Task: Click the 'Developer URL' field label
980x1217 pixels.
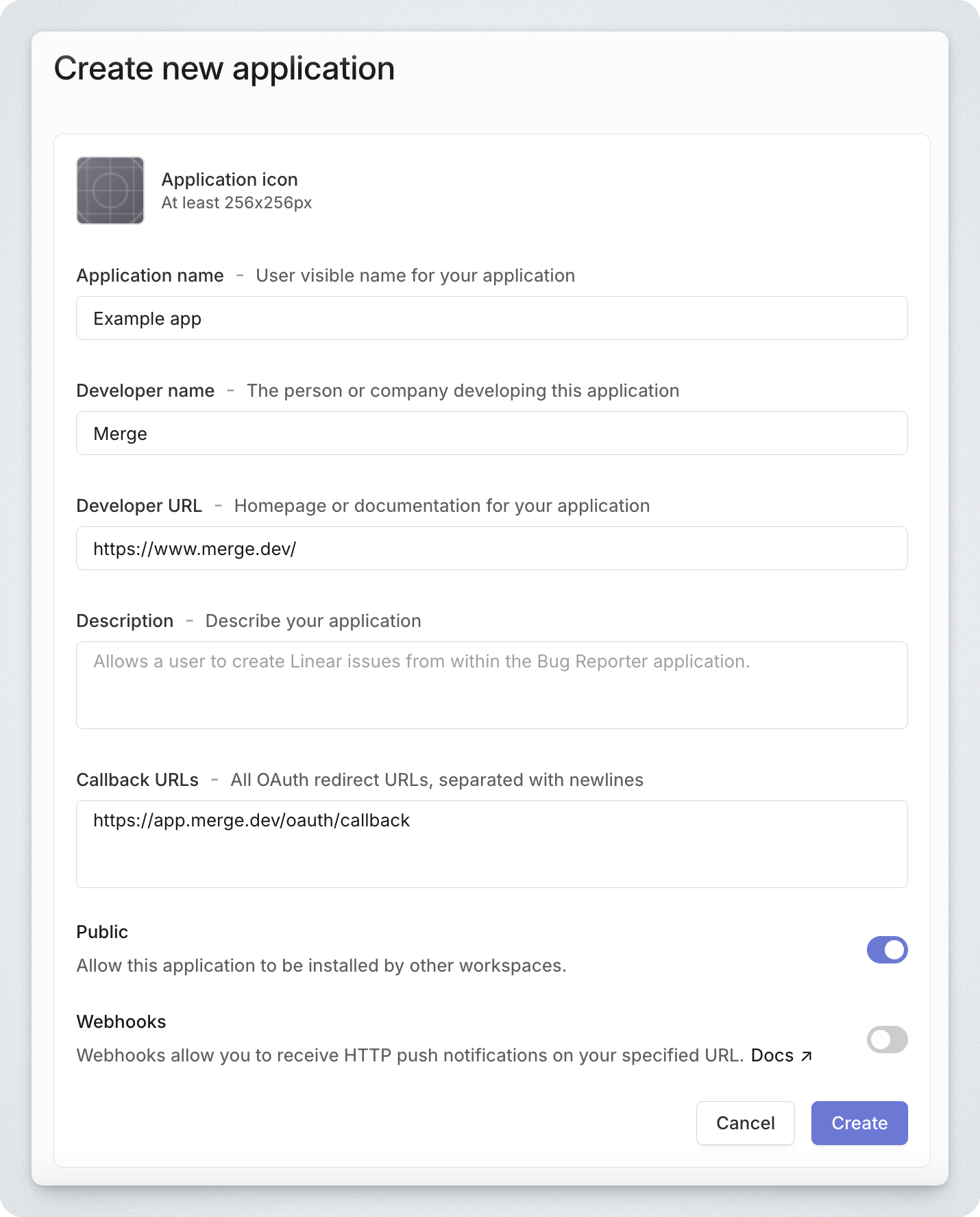Action: [x=139, y=506]
